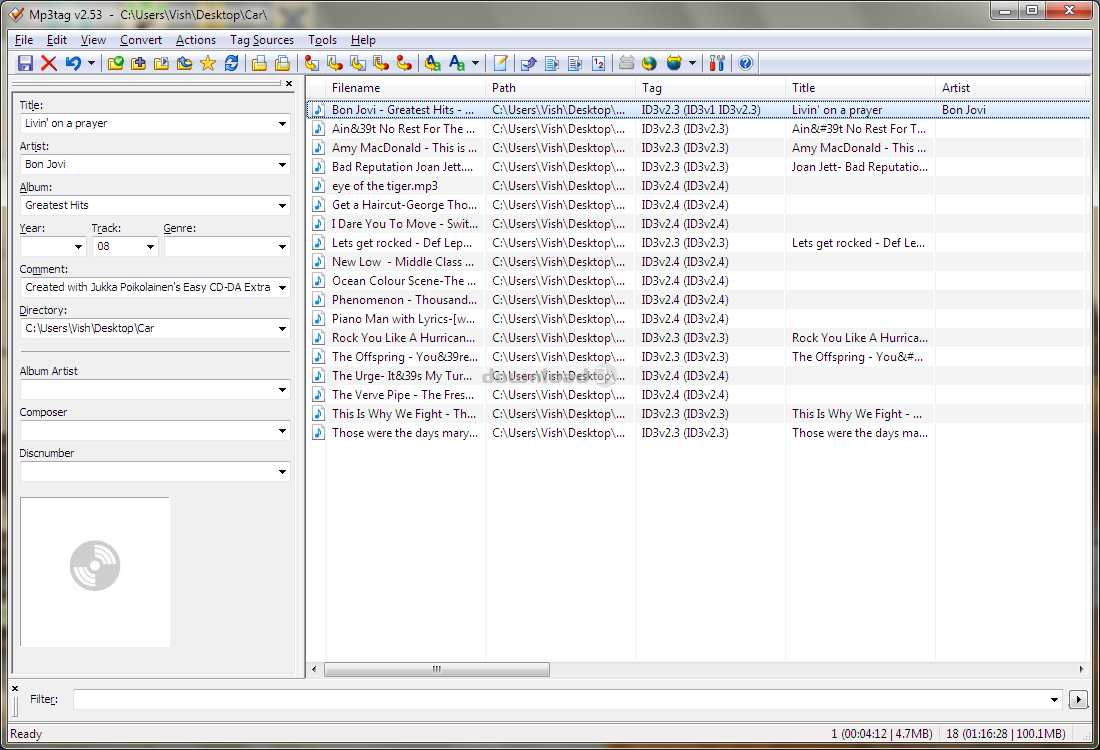Open Auto-numbering wizard icon
This screenshot has width=1100, height=750.
pyautogui.click(x=598, y=63)
